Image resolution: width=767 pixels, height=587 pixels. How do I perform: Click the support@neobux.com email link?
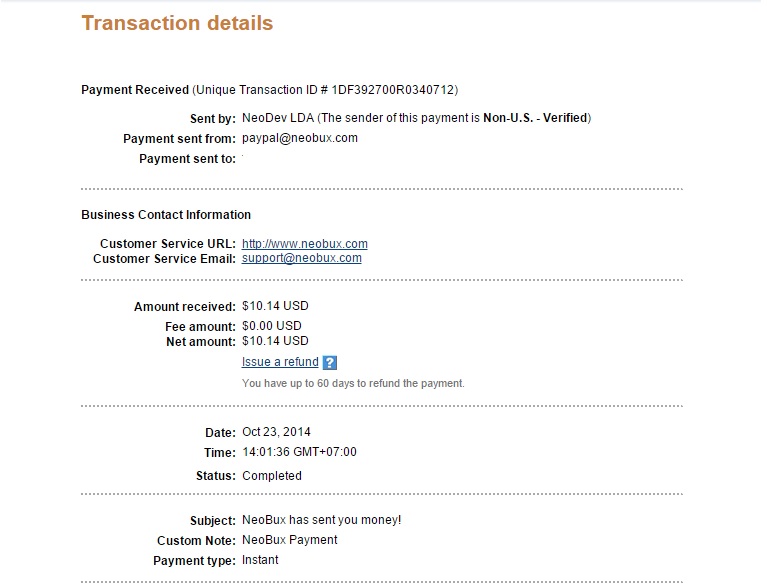(x=302, y=258)
